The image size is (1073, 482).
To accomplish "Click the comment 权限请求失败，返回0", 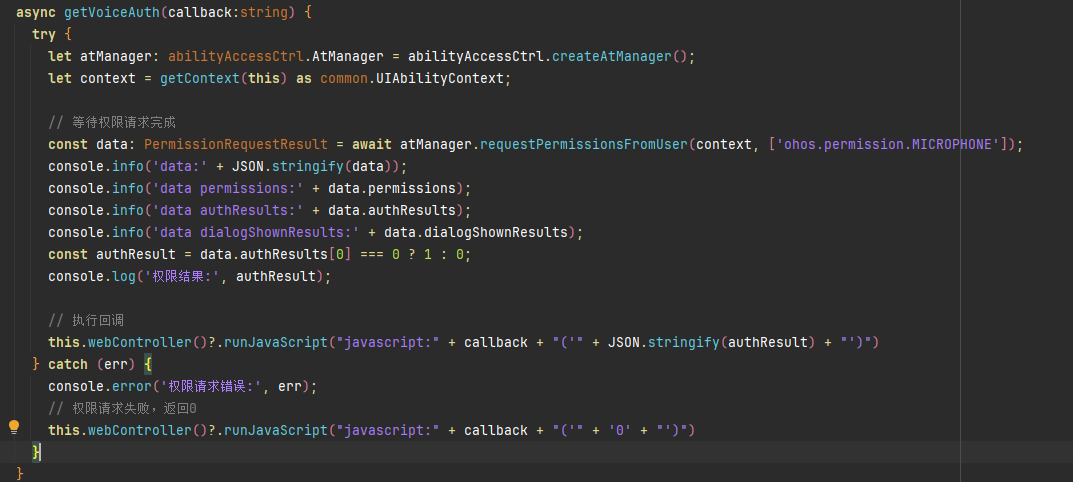I will coord(122,408).
